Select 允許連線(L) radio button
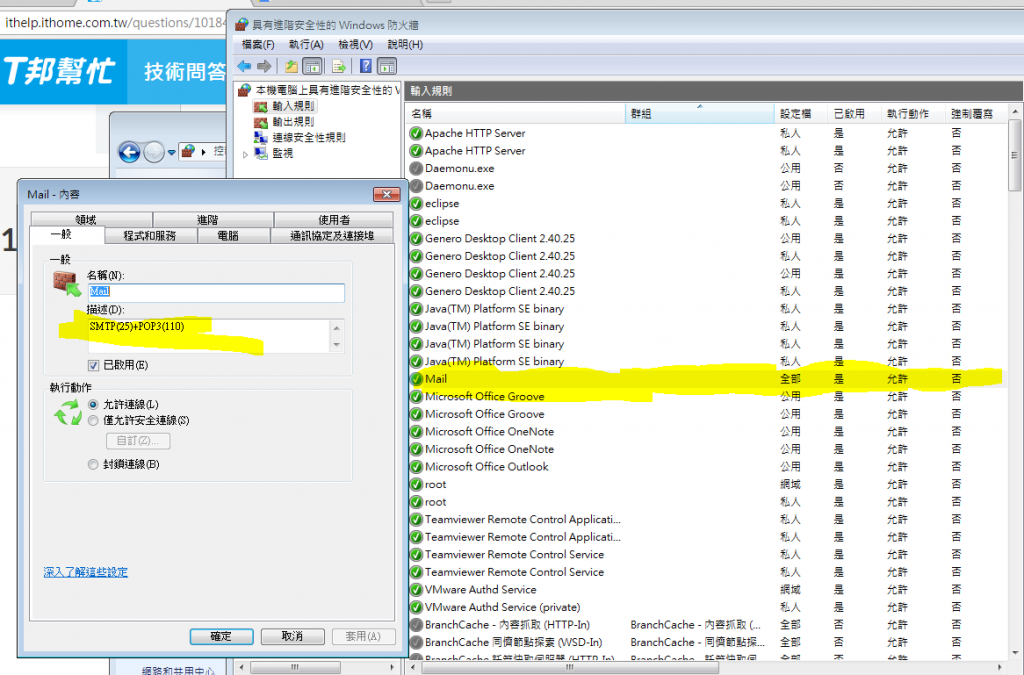The width and height of the screenshot is (1024, 675). click(93, 405)
